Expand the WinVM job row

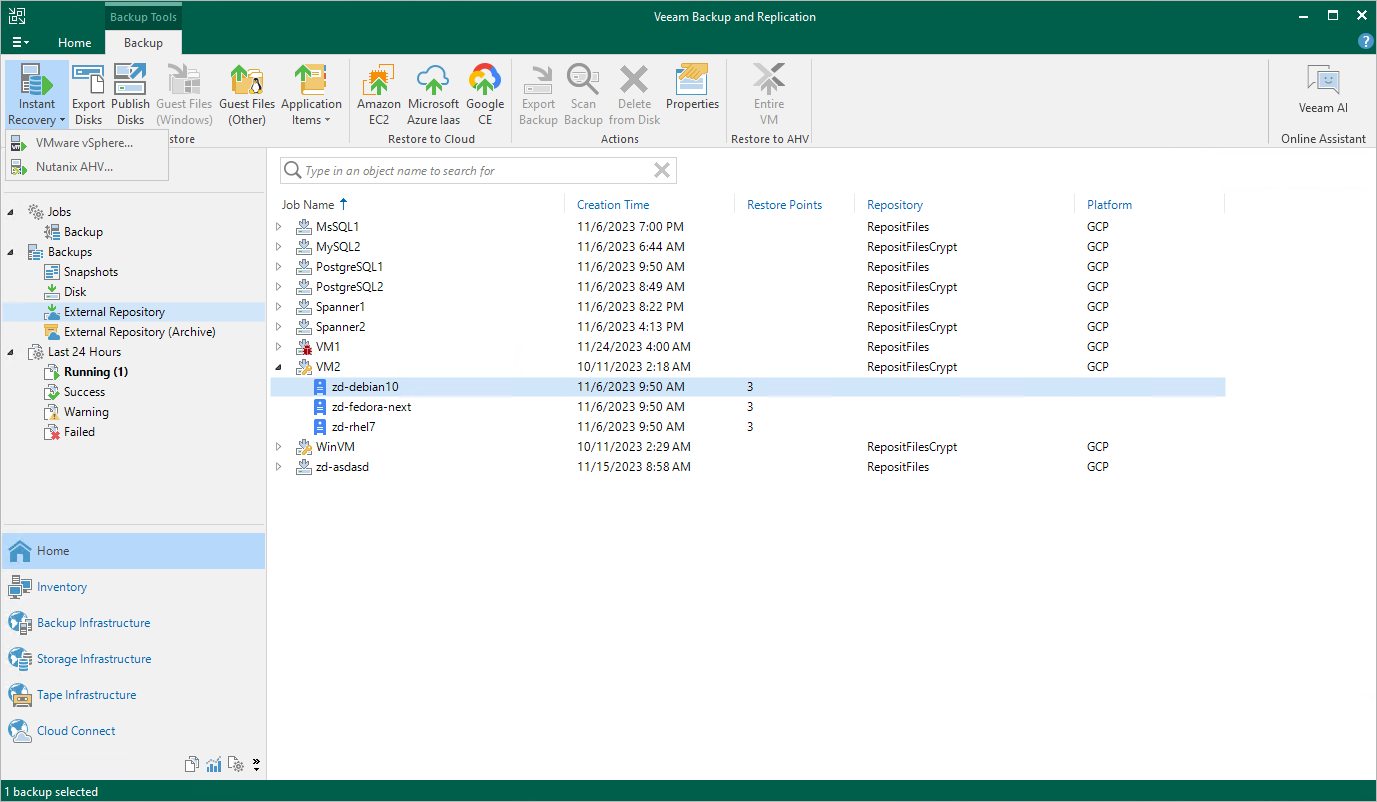point(279,447)
